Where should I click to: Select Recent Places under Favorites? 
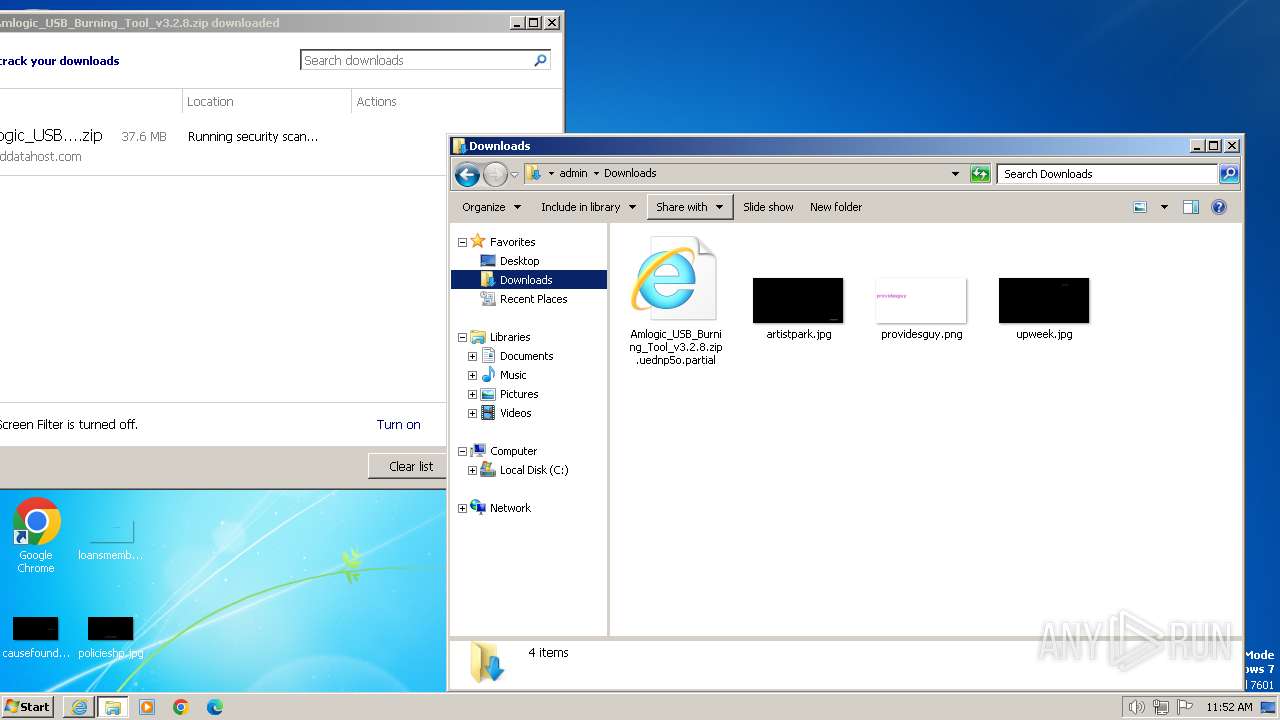click(533, 299)
